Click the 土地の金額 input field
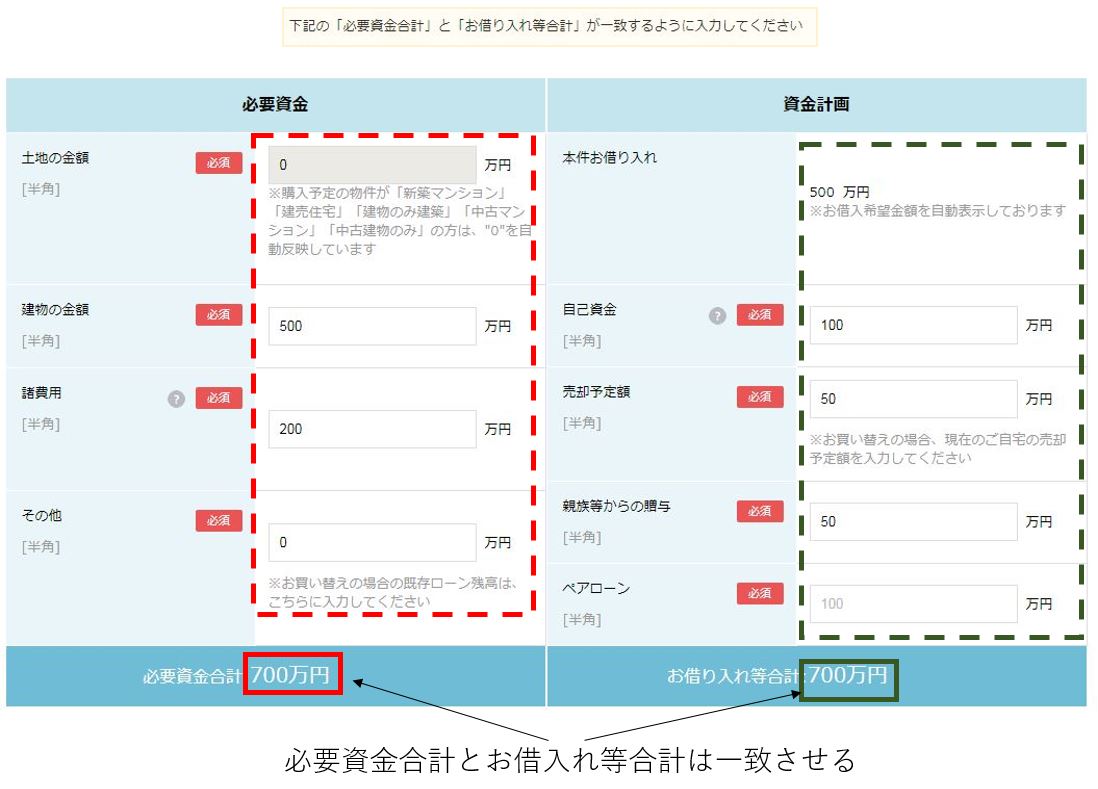Viewport: 1098px width, 789px height. tap(372, 165)
